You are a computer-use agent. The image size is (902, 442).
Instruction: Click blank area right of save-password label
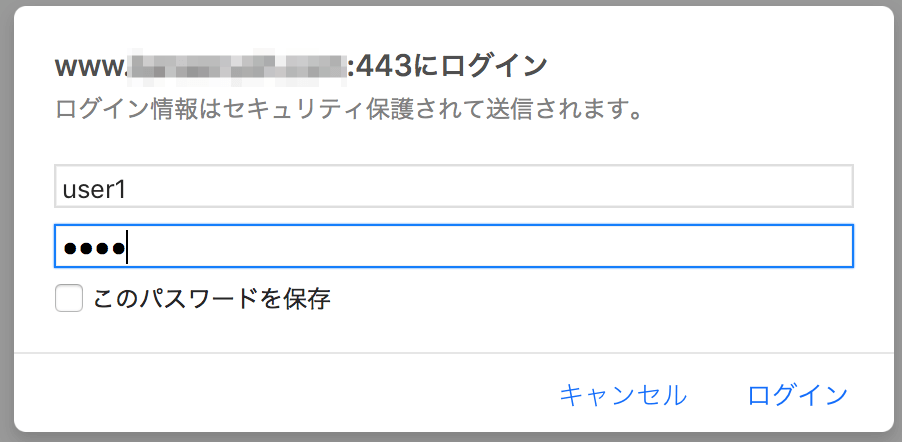pos(600,298)
